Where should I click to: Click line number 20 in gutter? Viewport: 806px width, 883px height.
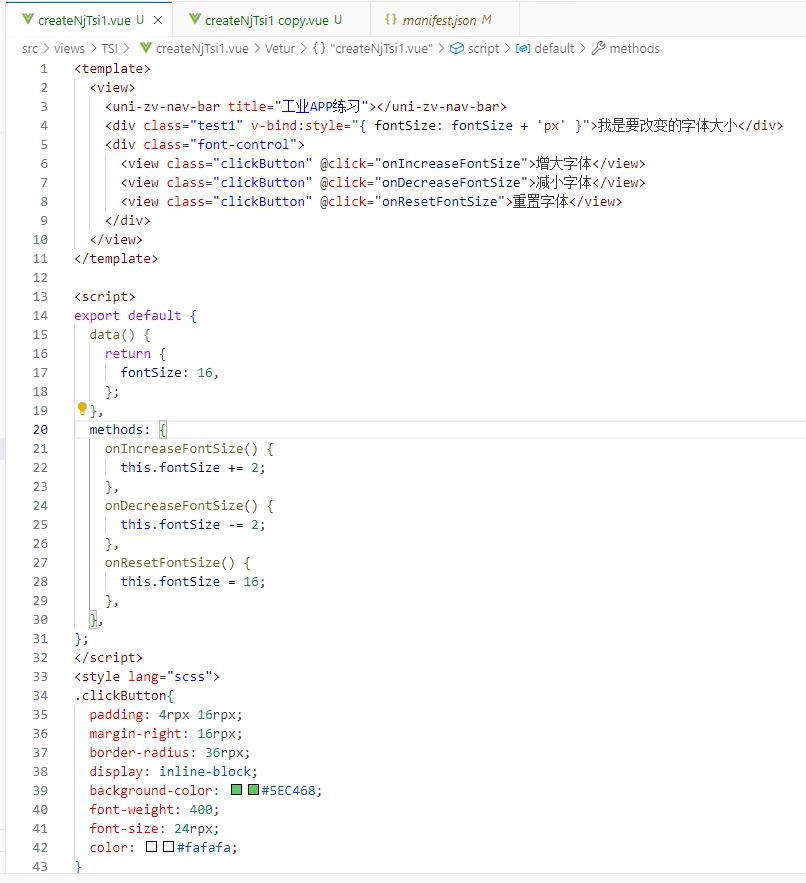tap(41, 430)
